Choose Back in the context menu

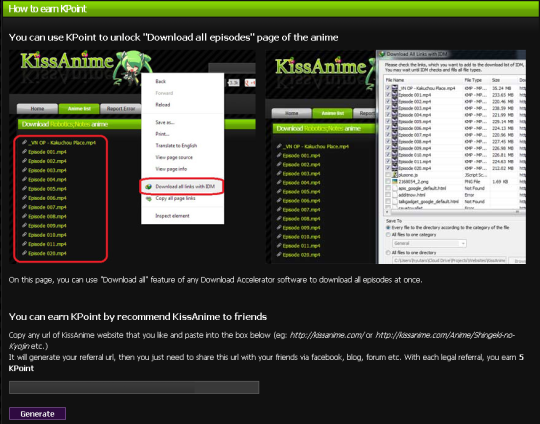point(160,81)
